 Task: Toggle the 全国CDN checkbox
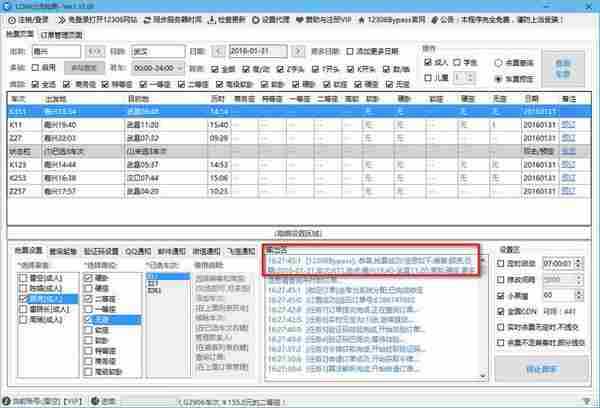coord(501,311)
